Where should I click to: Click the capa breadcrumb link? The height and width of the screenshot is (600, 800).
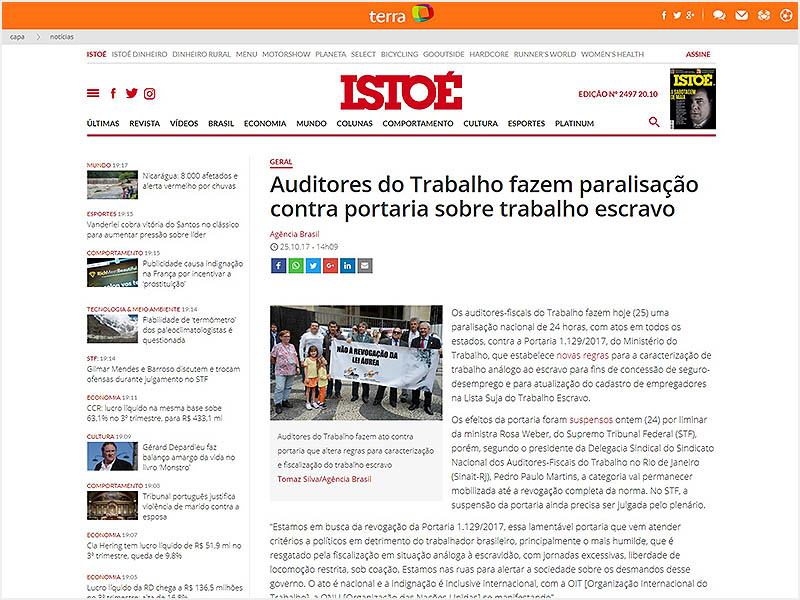click(x=17, y=37)
